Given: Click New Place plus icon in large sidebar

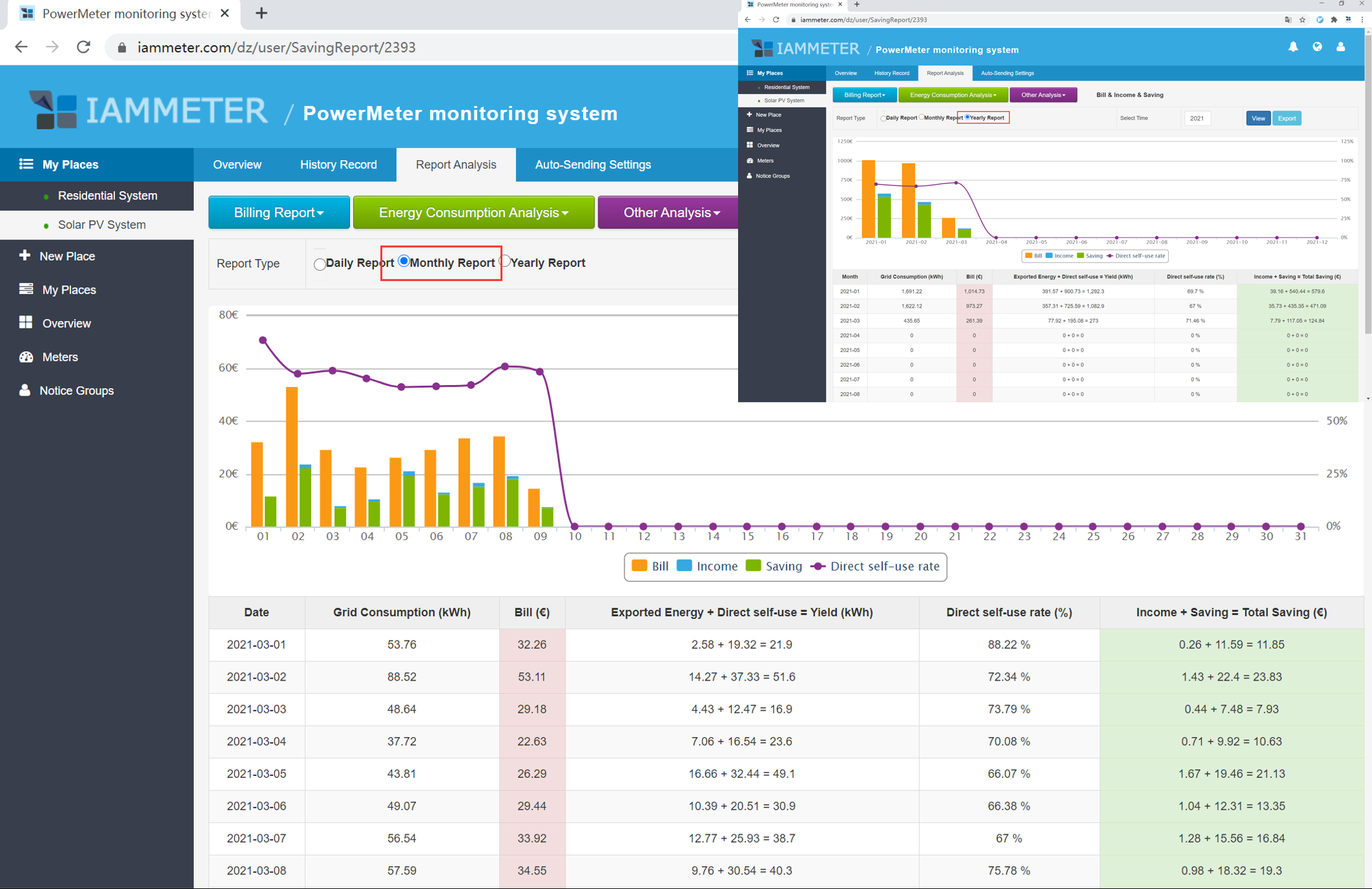Looking at the screenshot, I should [x=25, y=255].
